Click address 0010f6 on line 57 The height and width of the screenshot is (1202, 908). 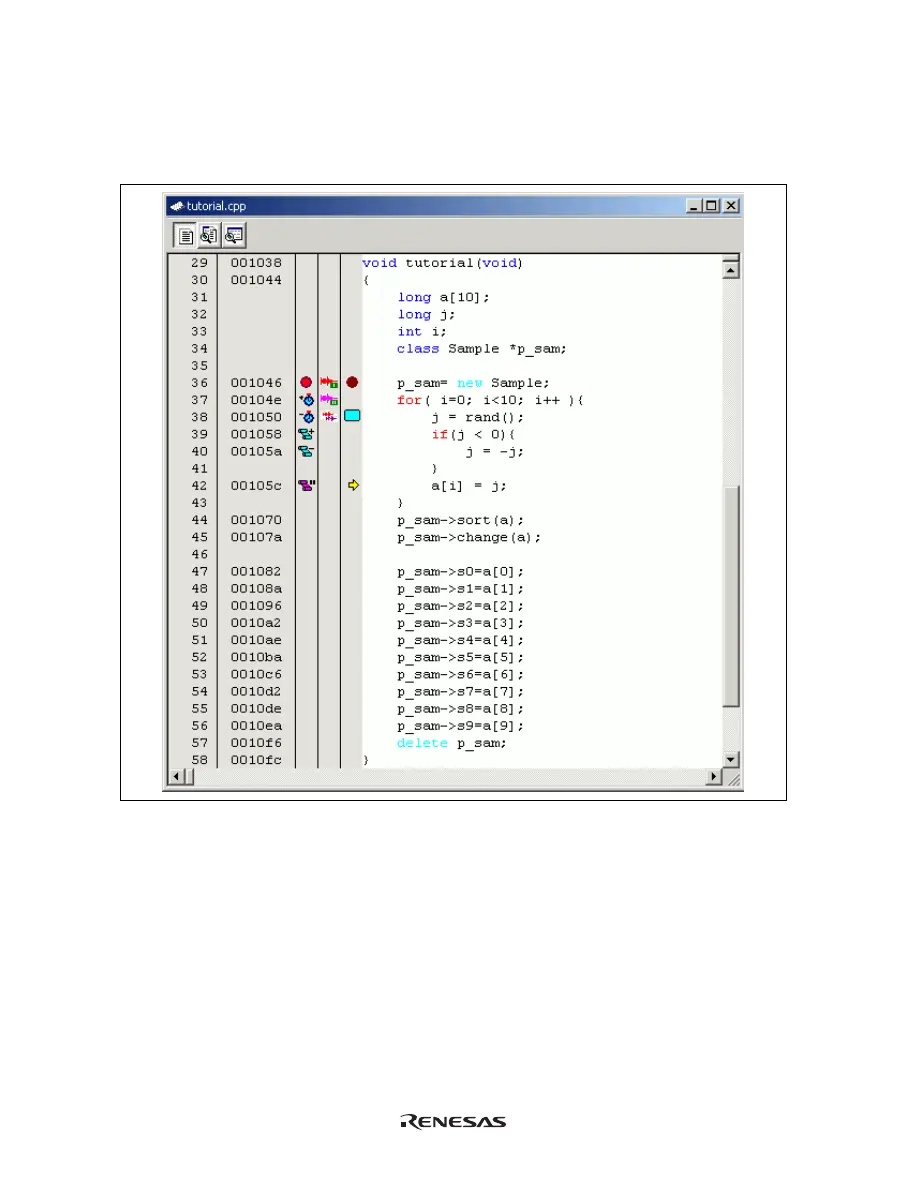(x=256, y=743)
